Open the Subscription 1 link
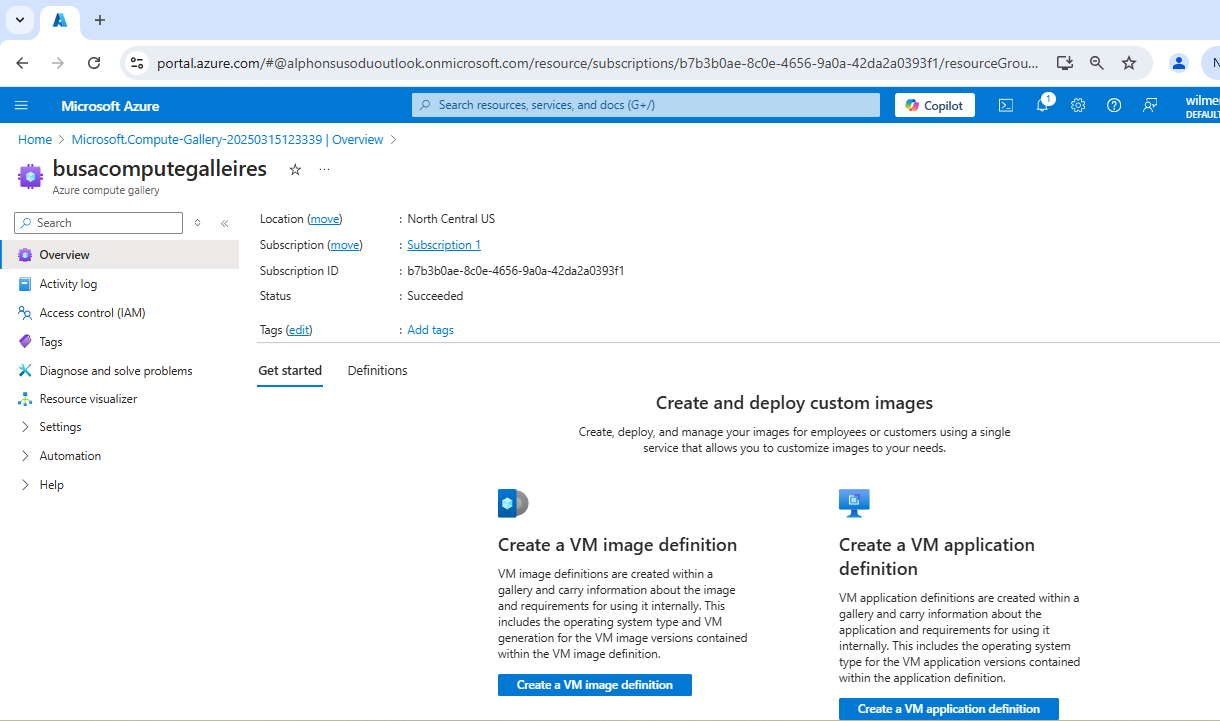Image resolution: width=1220 pixels, height=721 pixels. [x=444, y=245]
